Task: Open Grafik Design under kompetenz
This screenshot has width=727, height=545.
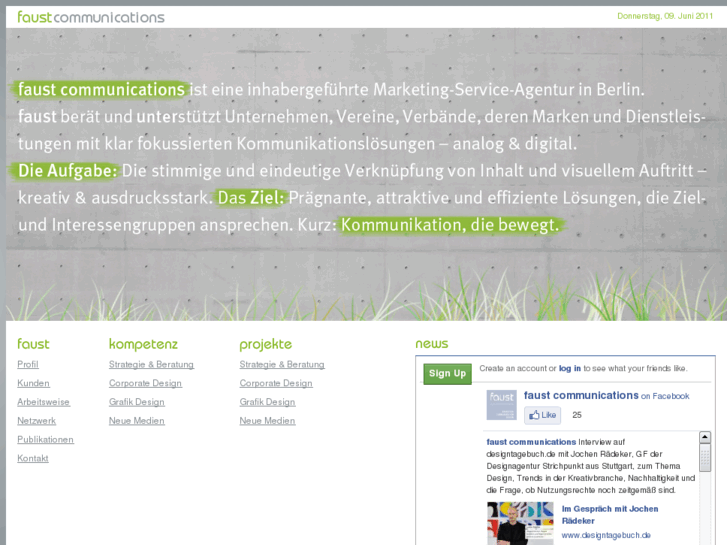Action: click(x=137, y=402)
